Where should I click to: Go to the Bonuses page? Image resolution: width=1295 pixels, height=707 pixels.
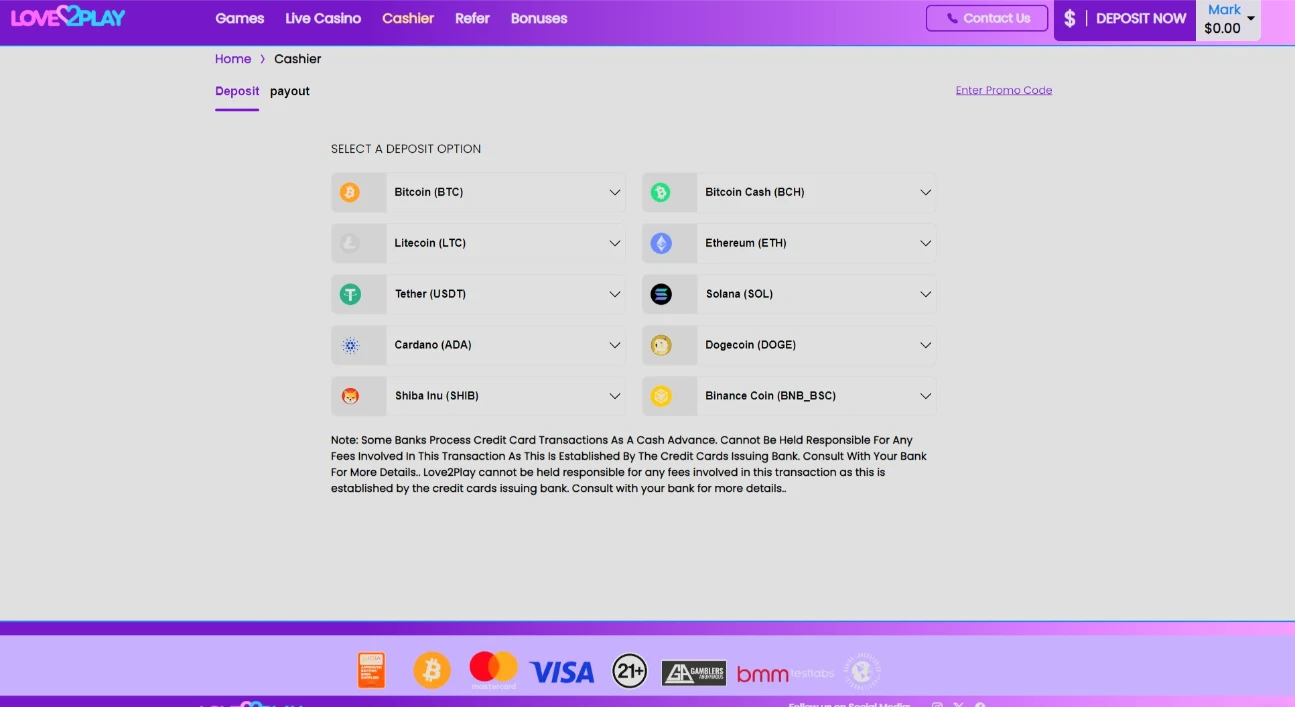[539, 18]
